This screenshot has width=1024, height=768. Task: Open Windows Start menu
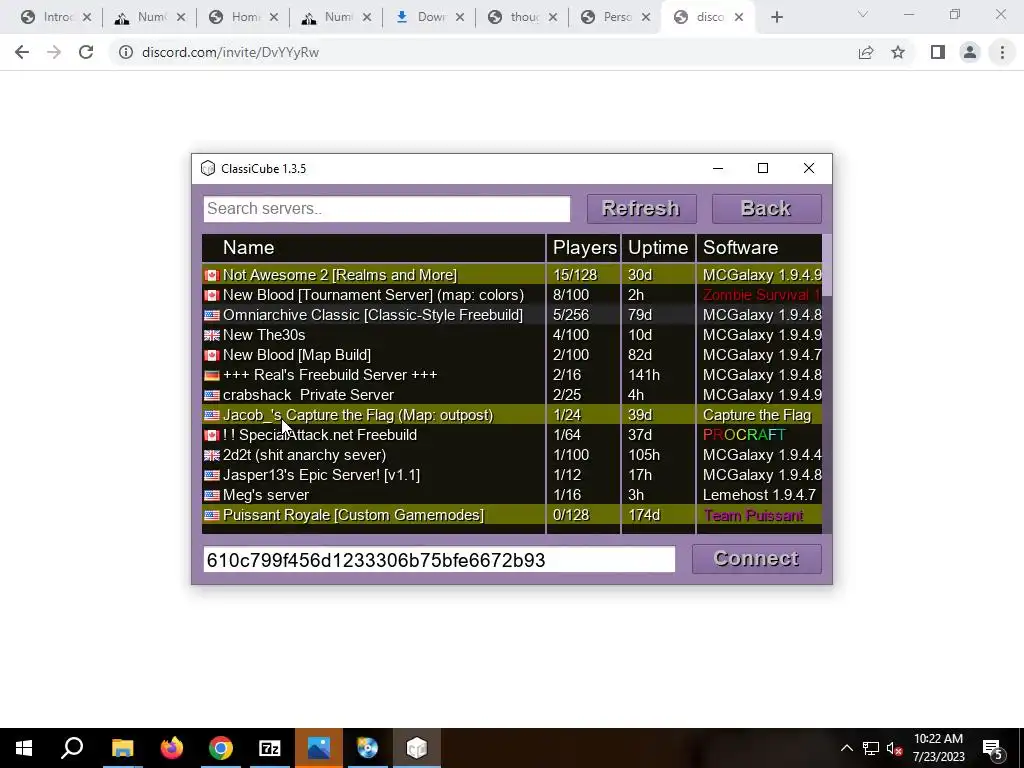pyautogui.click(x=24, y=748)
